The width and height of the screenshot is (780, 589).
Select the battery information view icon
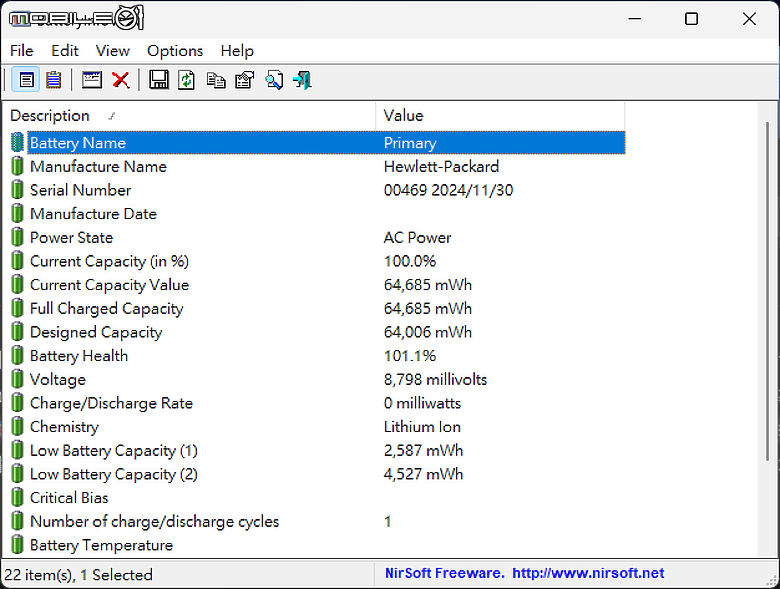click(x=26, y=80)
